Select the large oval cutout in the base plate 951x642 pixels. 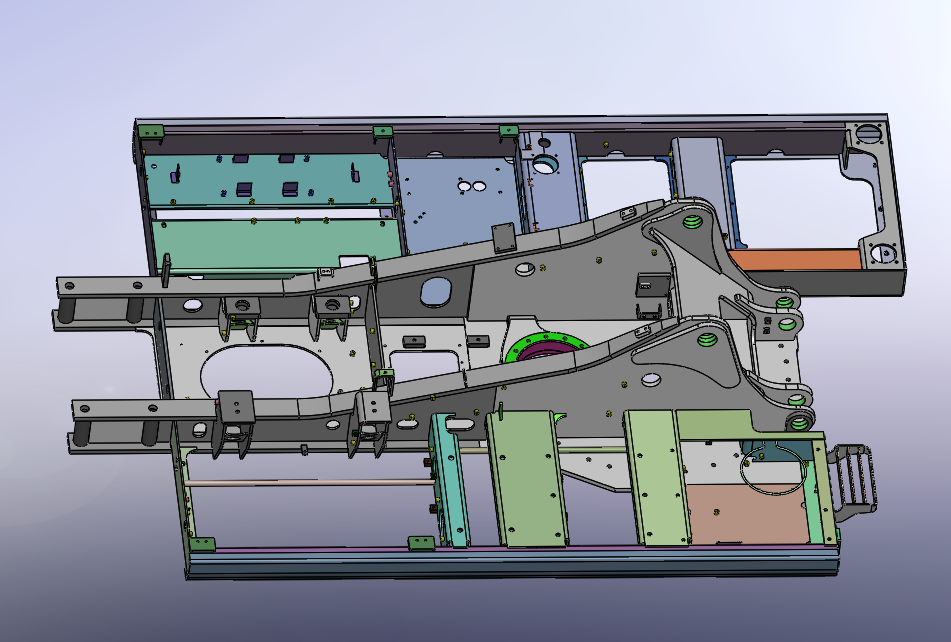pyautogui.click(x=267, y=374)
